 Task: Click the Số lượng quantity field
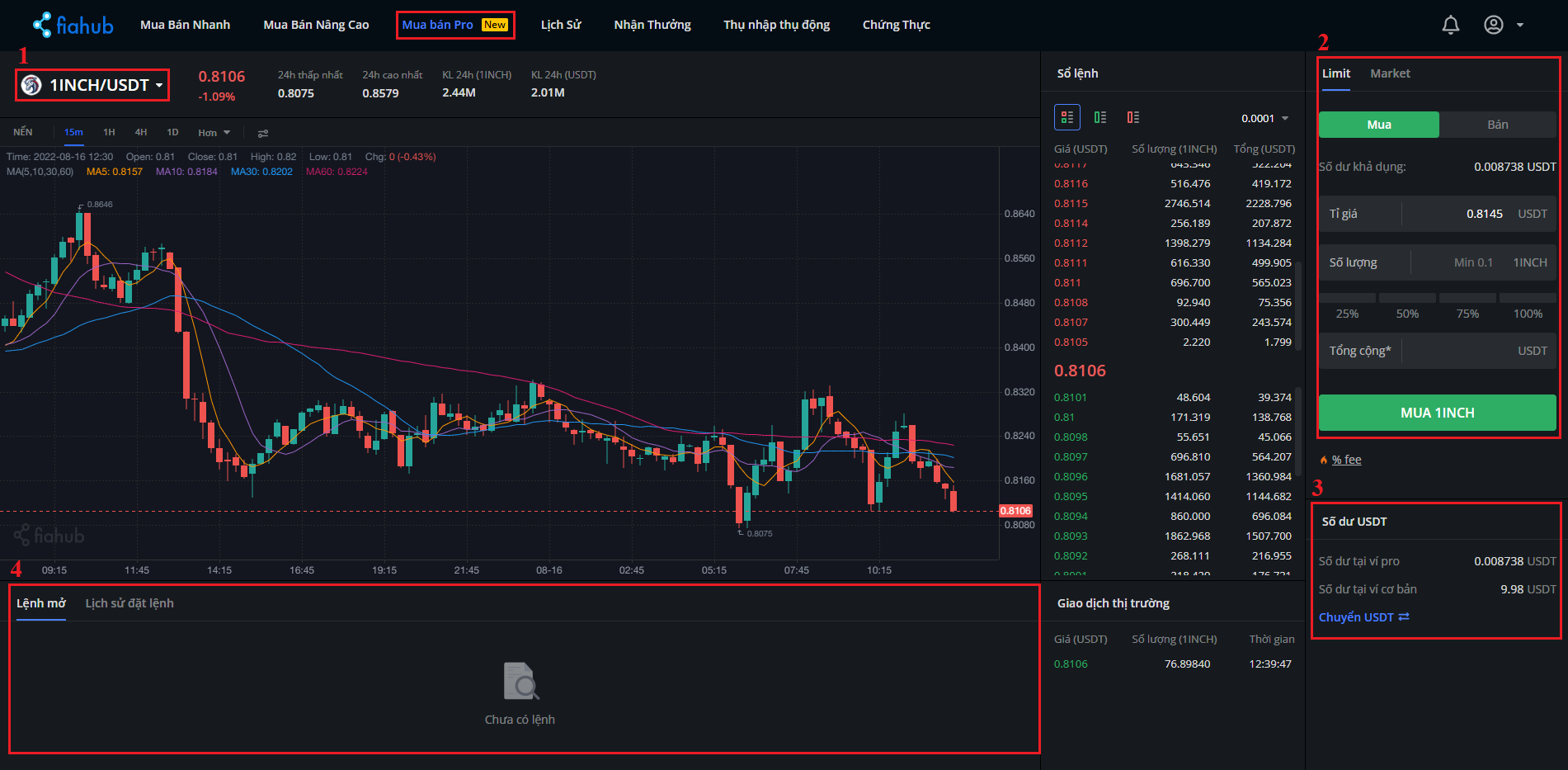pos(1438,262)
